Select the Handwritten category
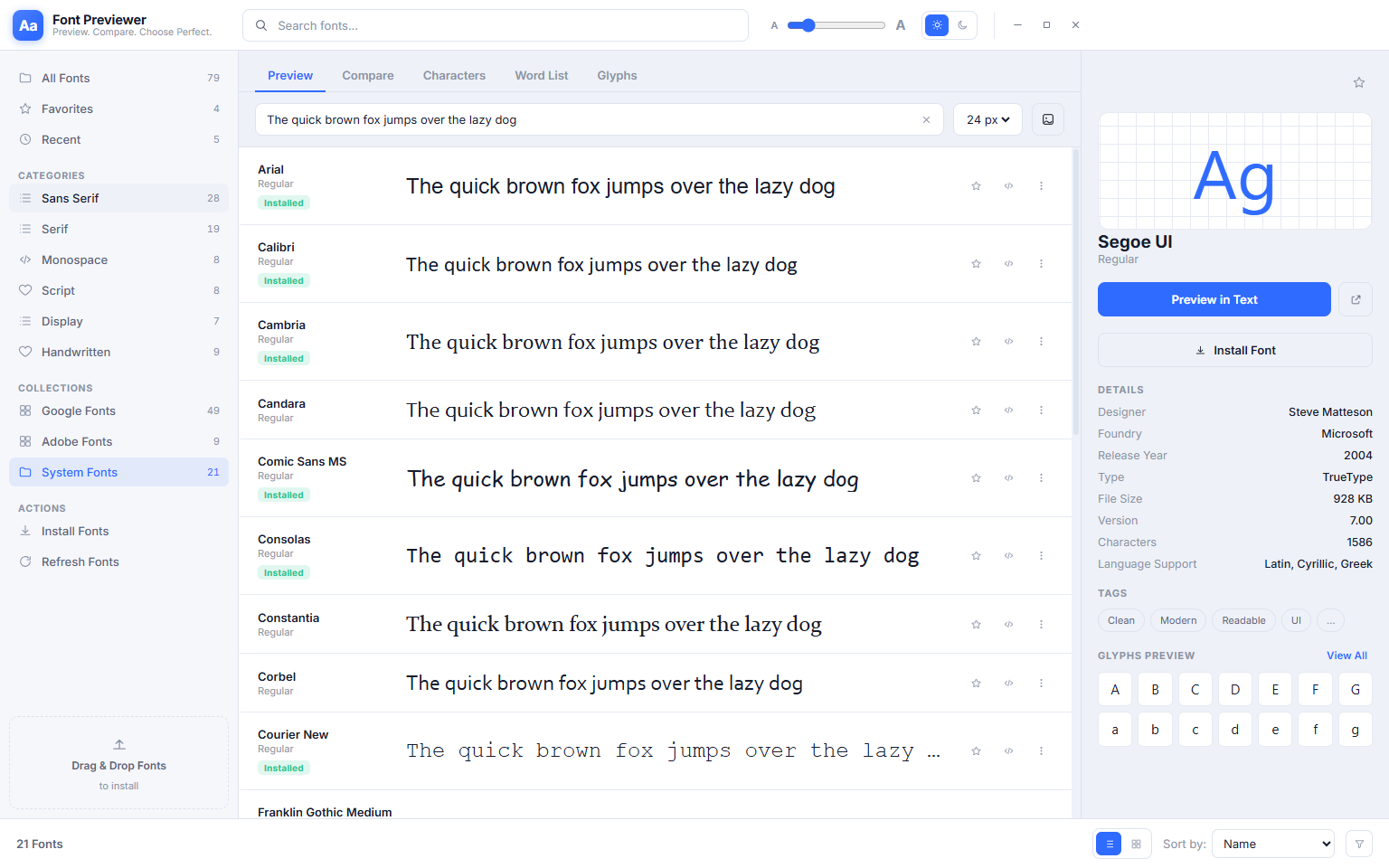The image size is (1389, 868). point(118,352)
